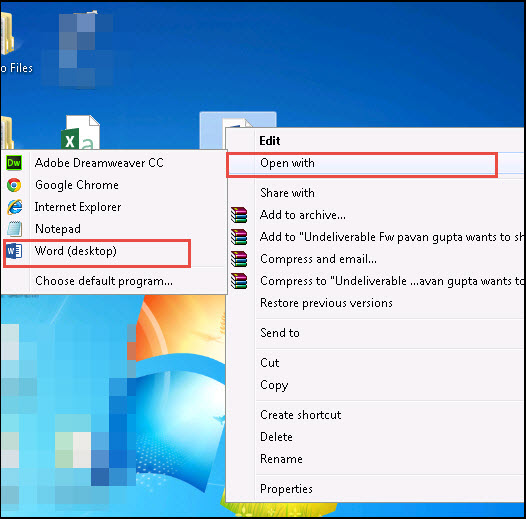Open file with Internet Explorer
The height and width of the screenshot is (519, 526).
(114, 207)
